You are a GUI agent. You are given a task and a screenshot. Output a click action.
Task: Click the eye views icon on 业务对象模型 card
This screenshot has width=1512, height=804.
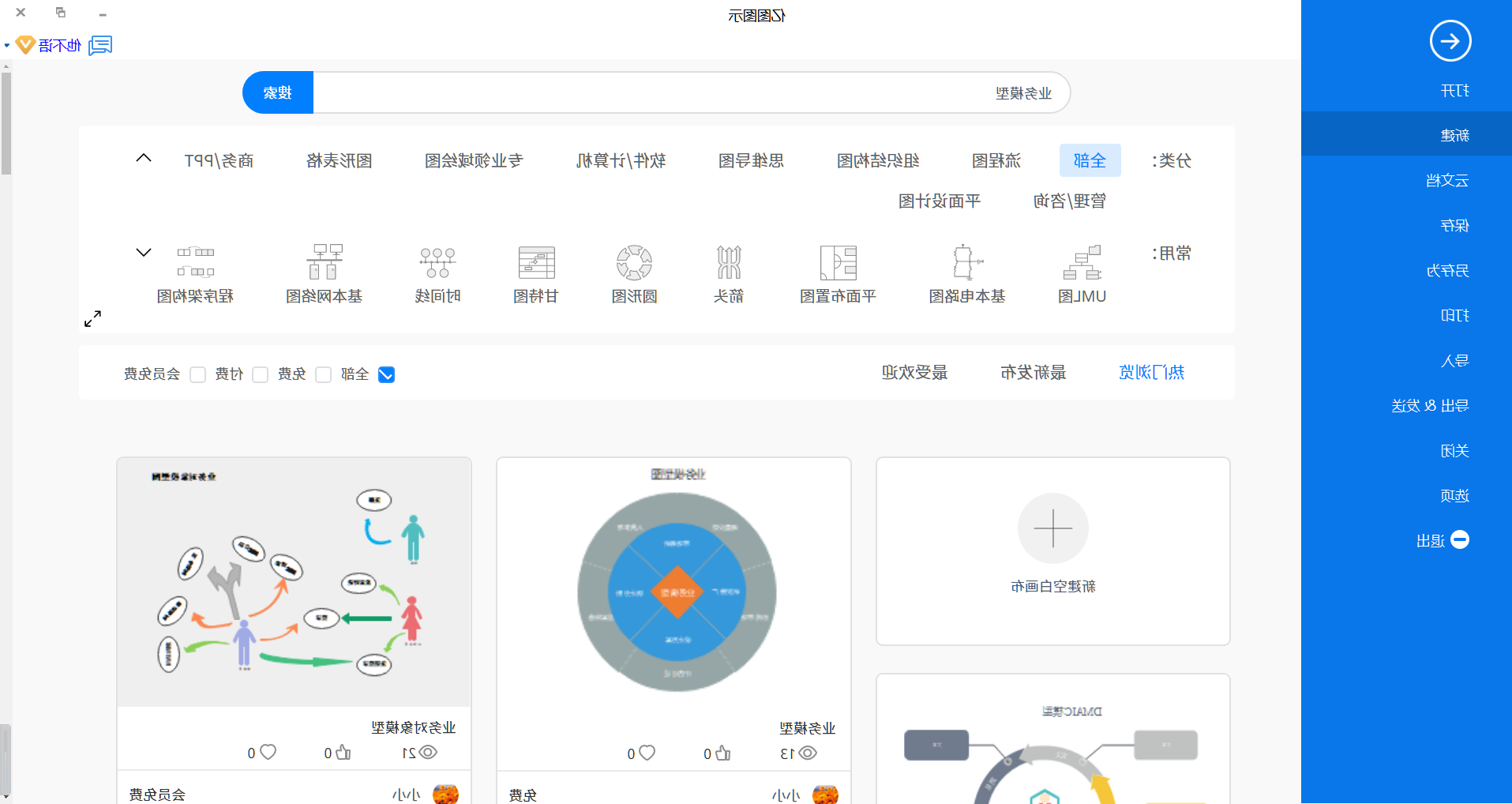click(x=428, y=752)
